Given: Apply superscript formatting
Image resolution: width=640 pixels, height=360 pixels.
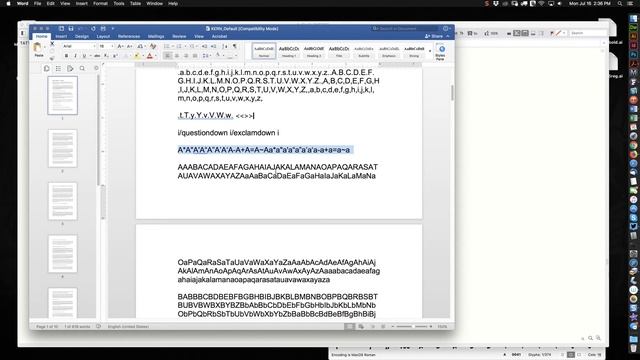Looking at the screenshot, I should tap(115, 56).
